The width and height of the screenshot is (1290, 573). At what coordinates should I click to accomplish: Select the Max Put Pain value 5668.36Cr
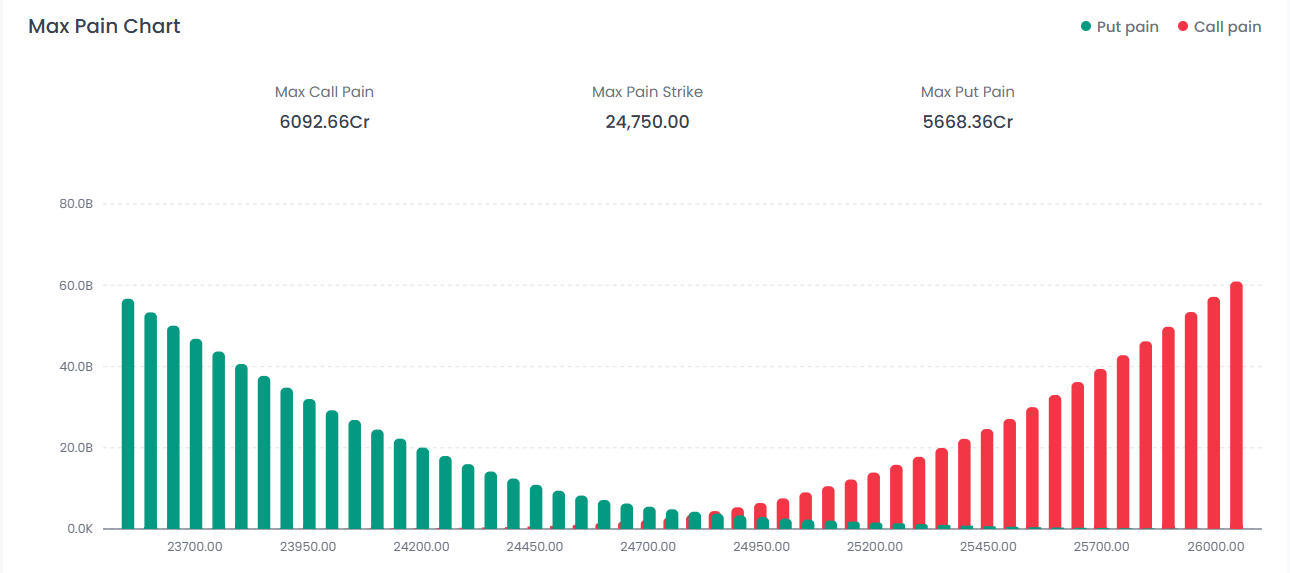(x=967, y=122)
